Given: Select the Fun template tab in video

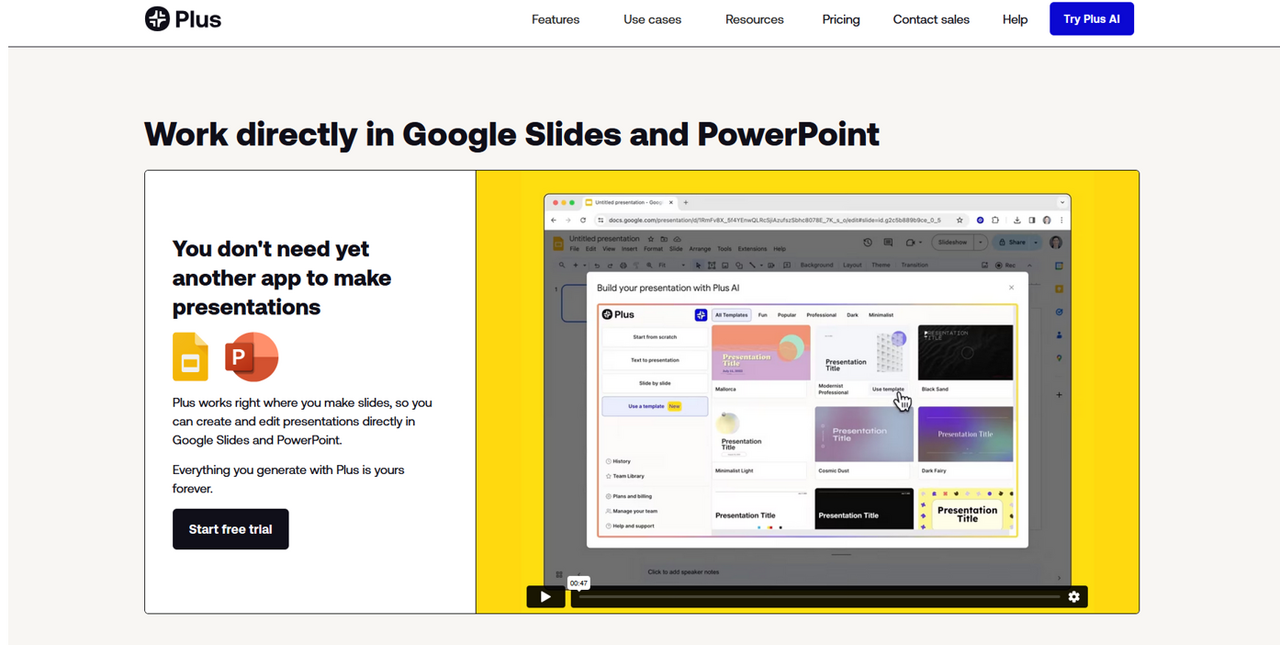Looking at the screenshot, I should pos(762,315).
